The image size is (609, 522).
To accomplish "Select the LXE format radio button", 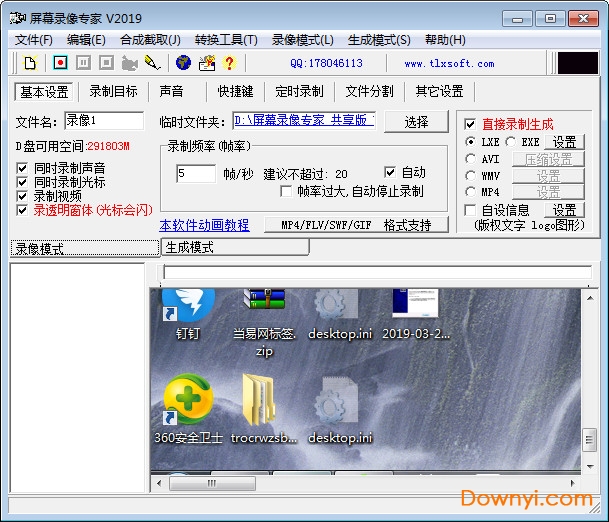I will (470, 142).
